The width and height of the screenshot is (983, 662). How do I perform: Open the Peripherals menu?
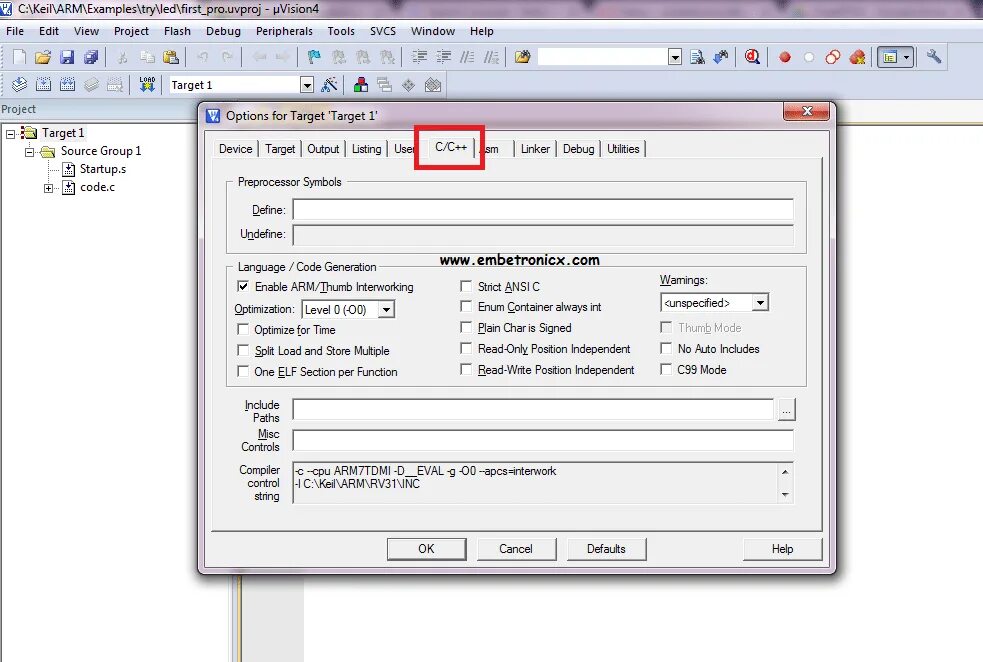(x=284, y=31)
